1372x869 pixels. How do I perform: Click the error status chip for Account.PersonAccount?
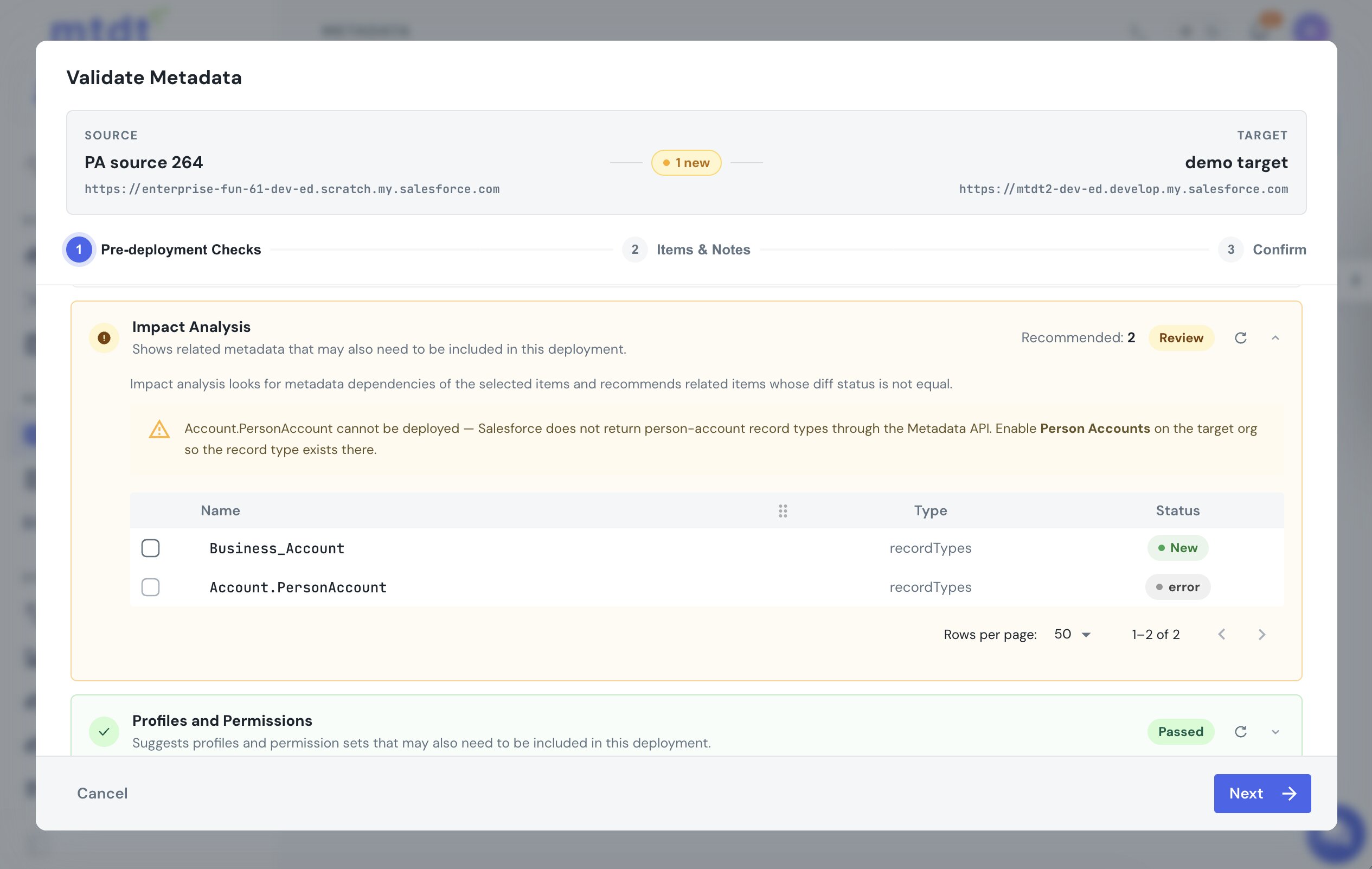pos(1178,587)
